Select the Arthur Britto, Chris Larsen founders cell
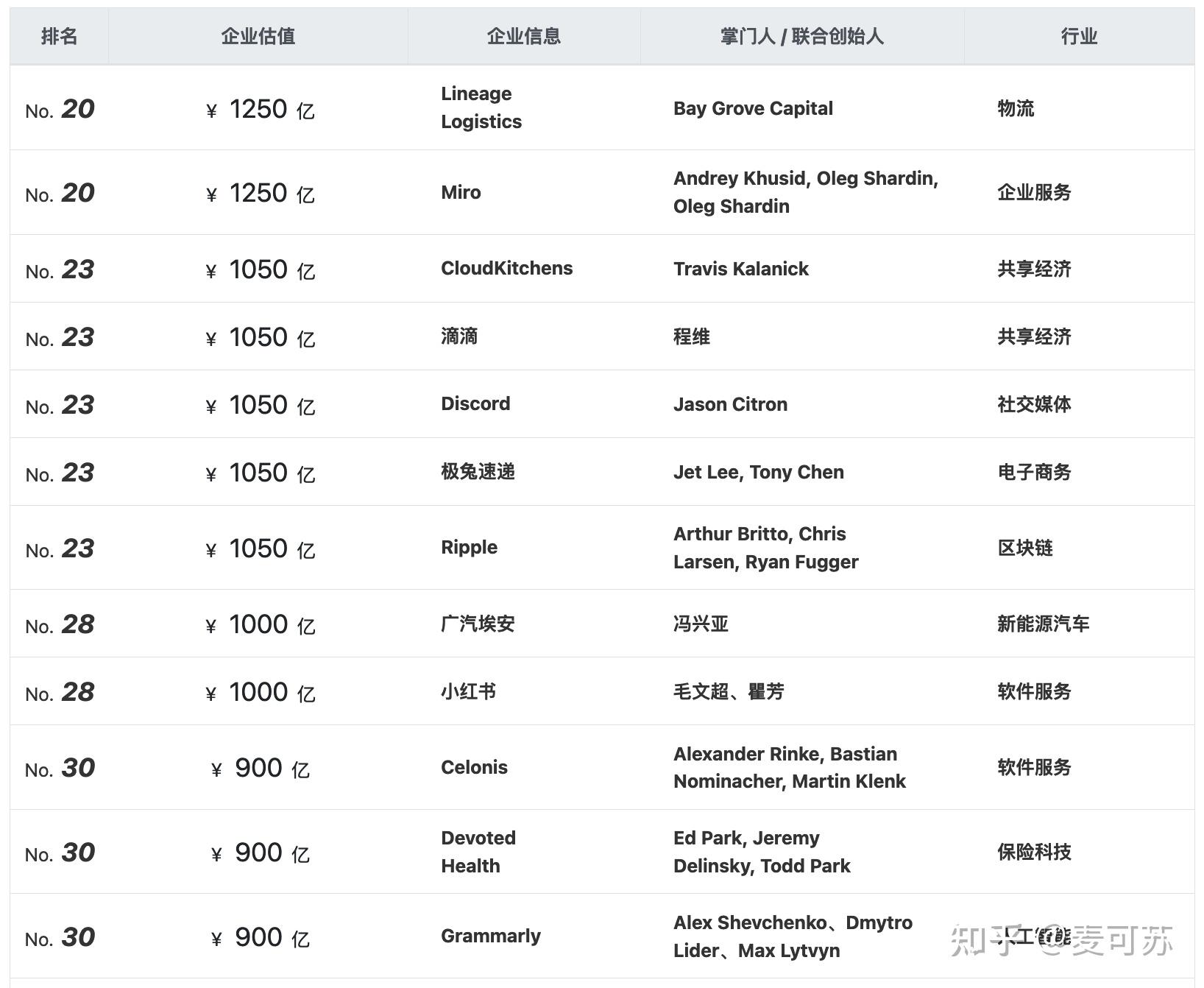Viewport: 1204px width, 988px height. pos(766,548)
